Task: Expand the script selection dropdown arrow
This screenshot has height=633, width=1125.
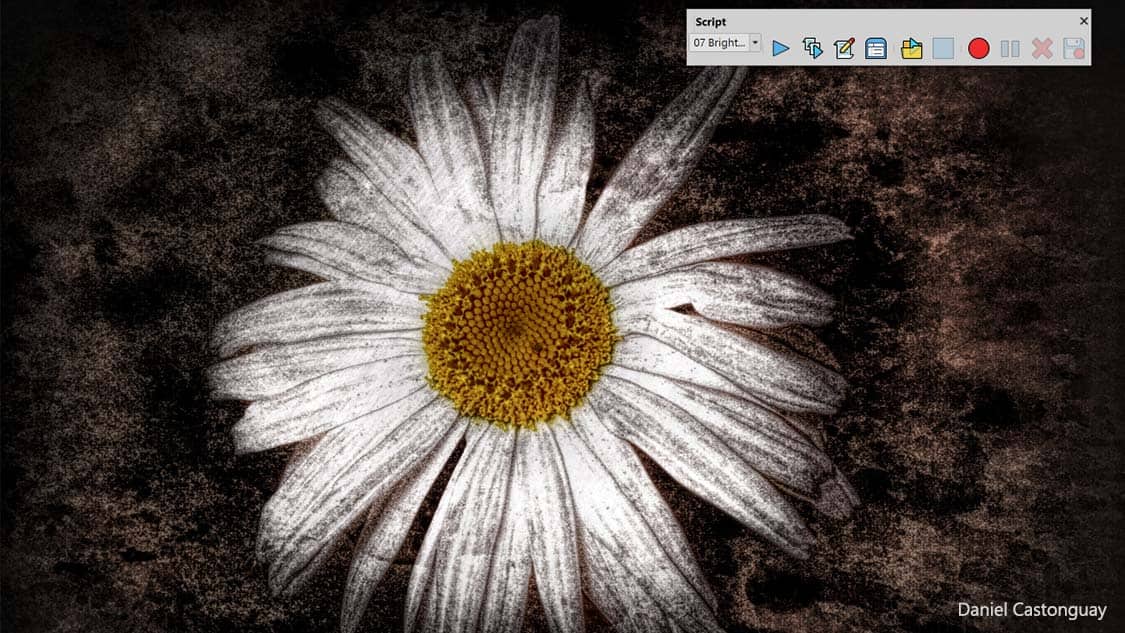Action: click(x=755, y=43)
